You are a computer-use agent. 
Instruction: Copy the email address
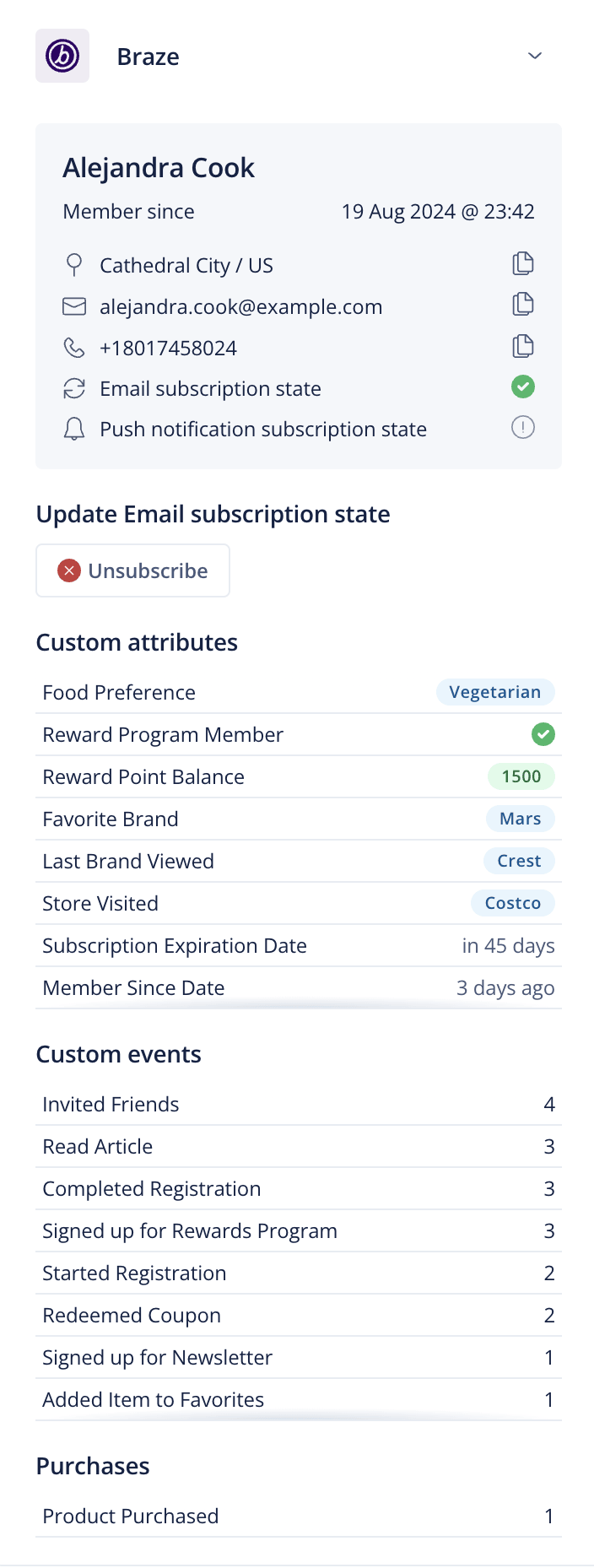coord(523,305)
